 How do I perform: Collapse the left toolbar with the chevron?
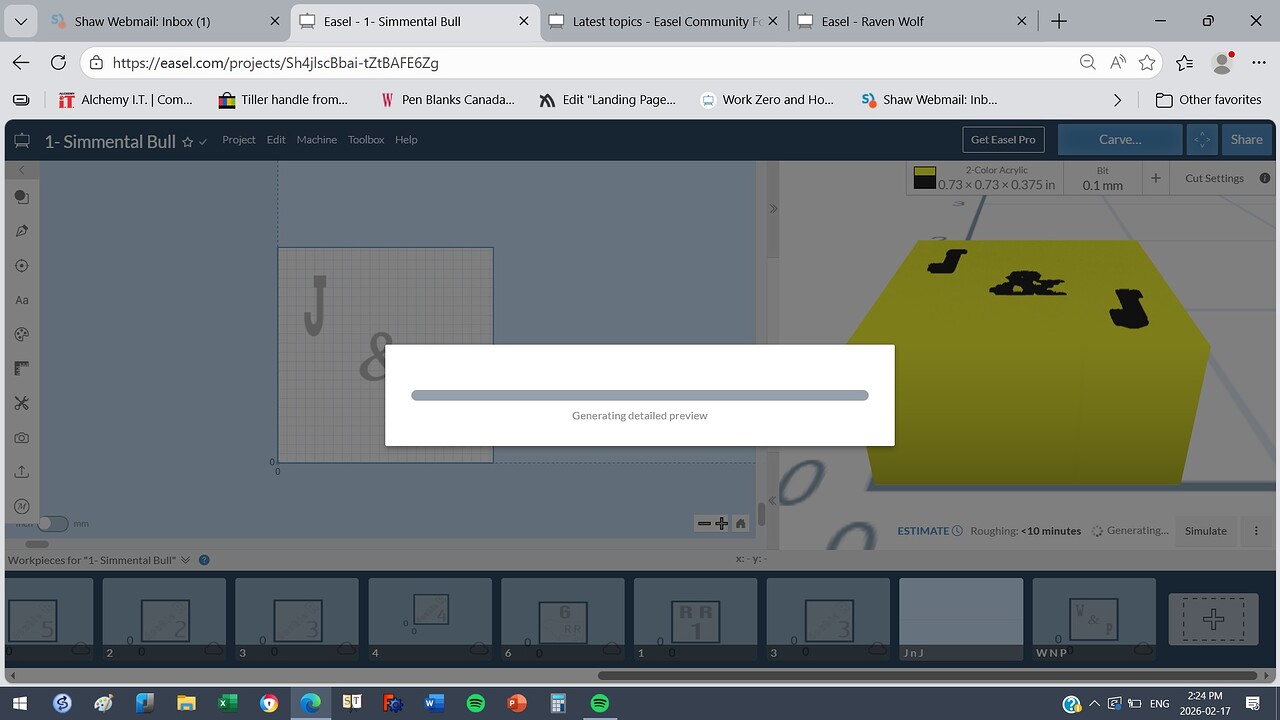(x=21, y=170)
